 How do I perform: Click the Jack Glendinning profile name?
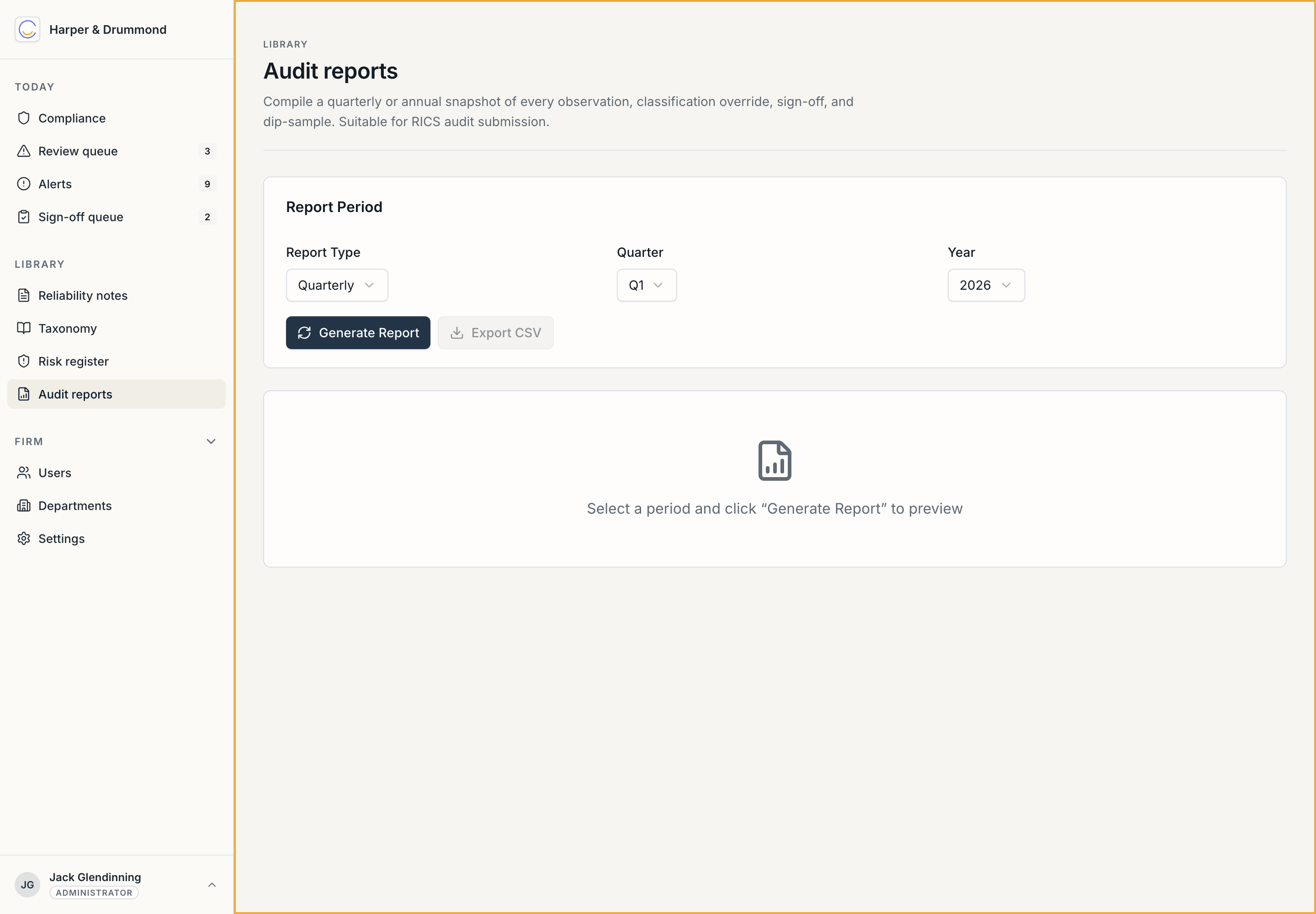(x=95, y=877)
